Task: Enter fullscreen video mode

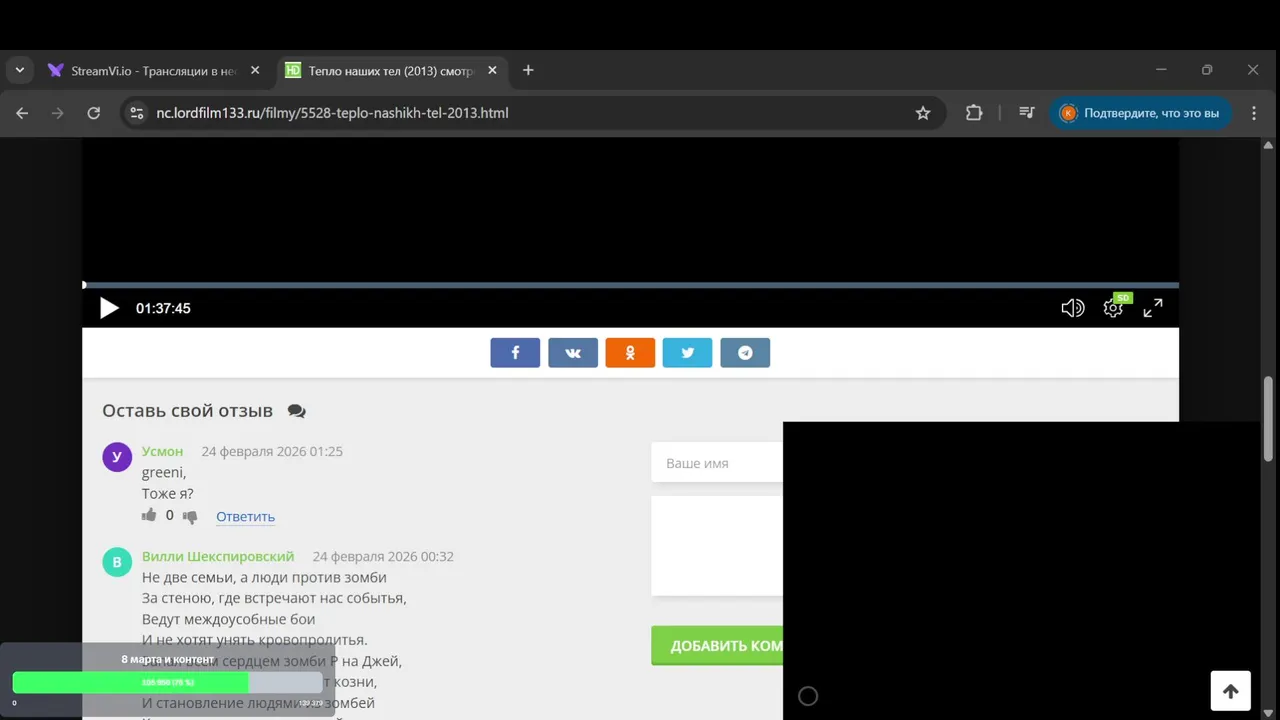Action: click(x=1153, y=308)
